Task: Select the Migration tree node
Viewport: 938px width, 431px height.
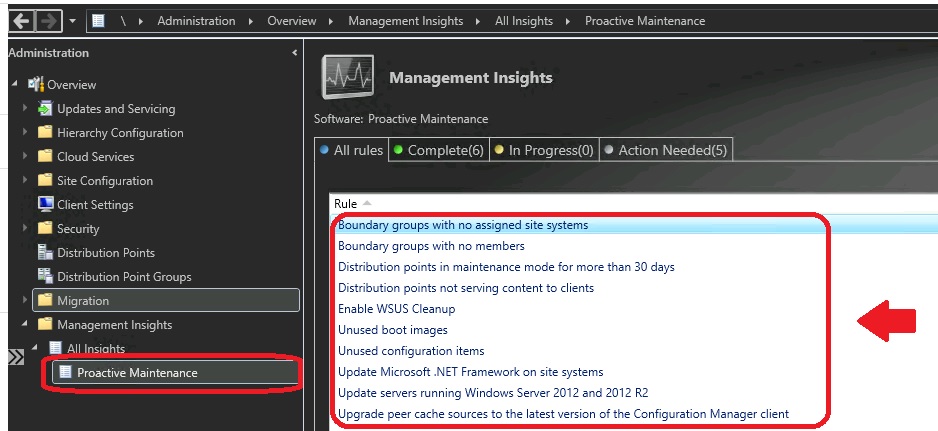Action: (x=166, y=301)
